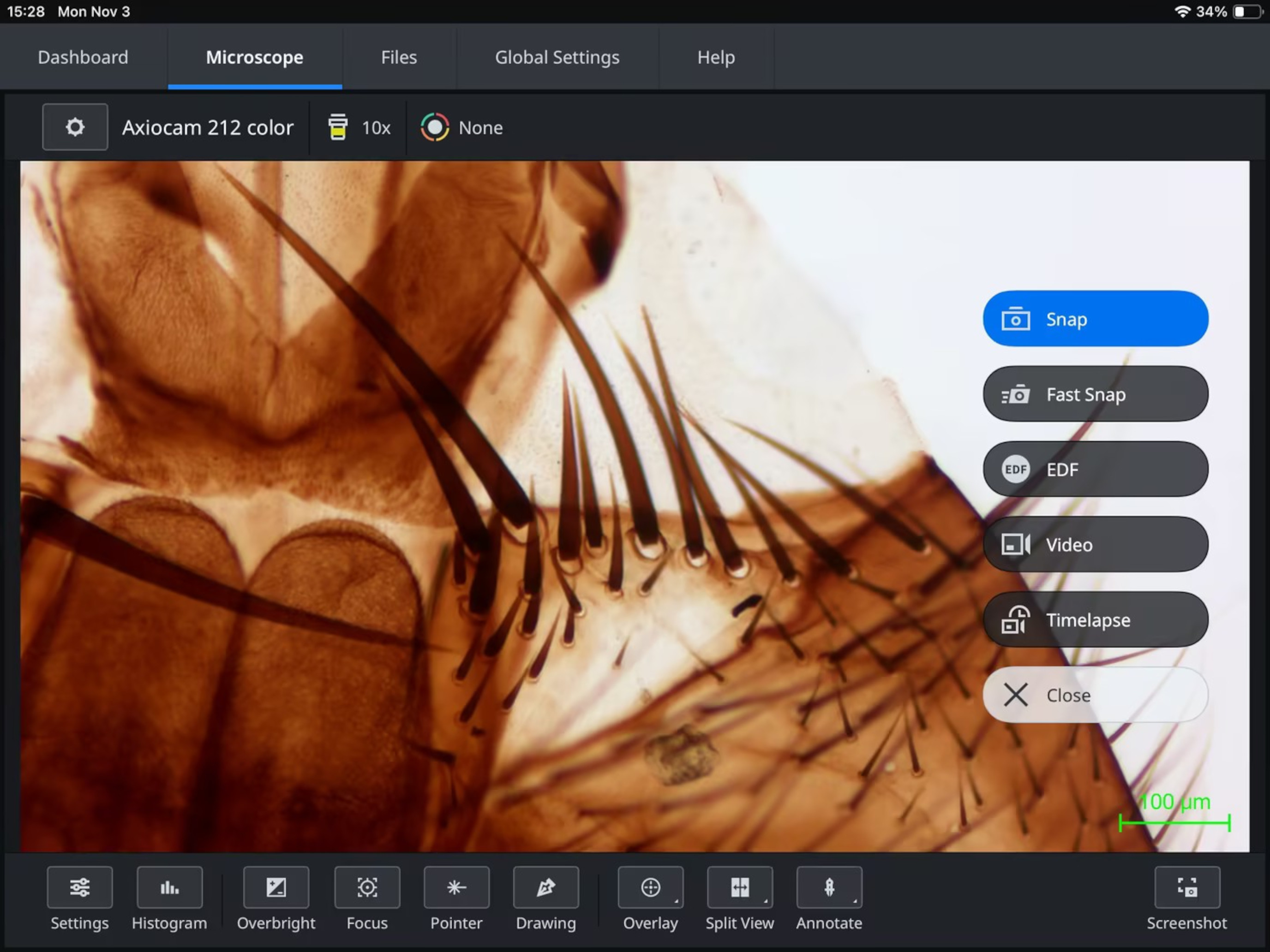Switch to the Files tab
This screenshot has width=1270, height=952.
click(399, 57)
